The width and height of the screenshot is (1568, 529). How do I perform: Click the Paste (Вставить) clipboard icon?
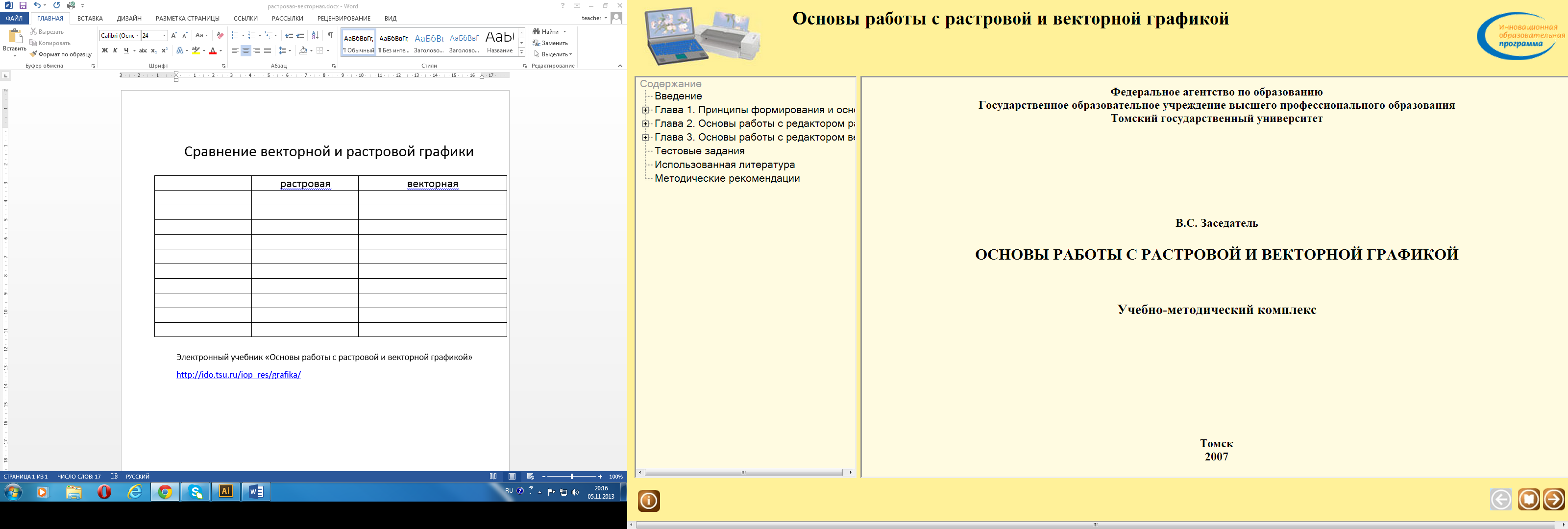(x=15, y=37)
